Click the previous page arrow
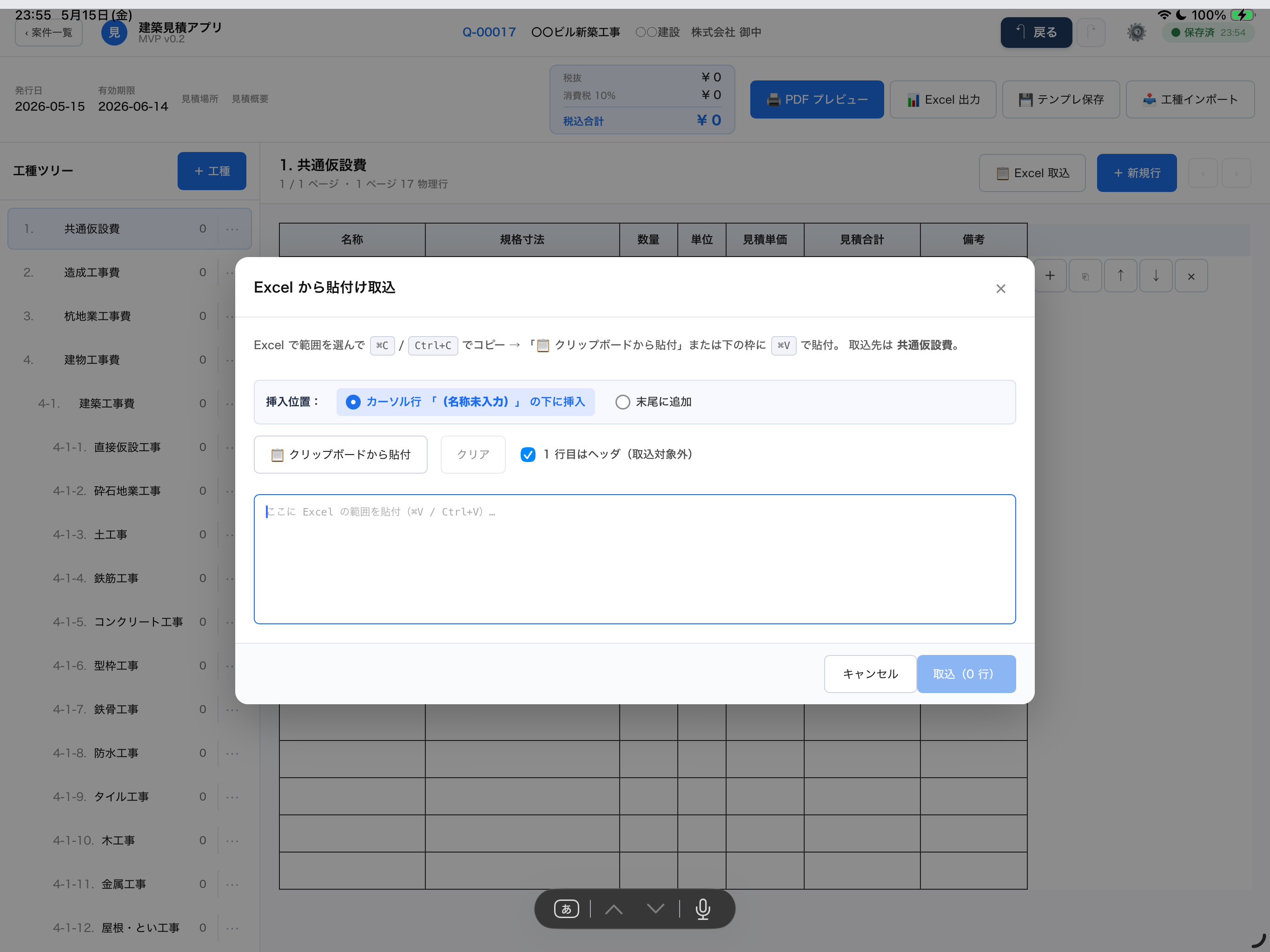Screen dimensions: 1270x952 [1203, 173]
